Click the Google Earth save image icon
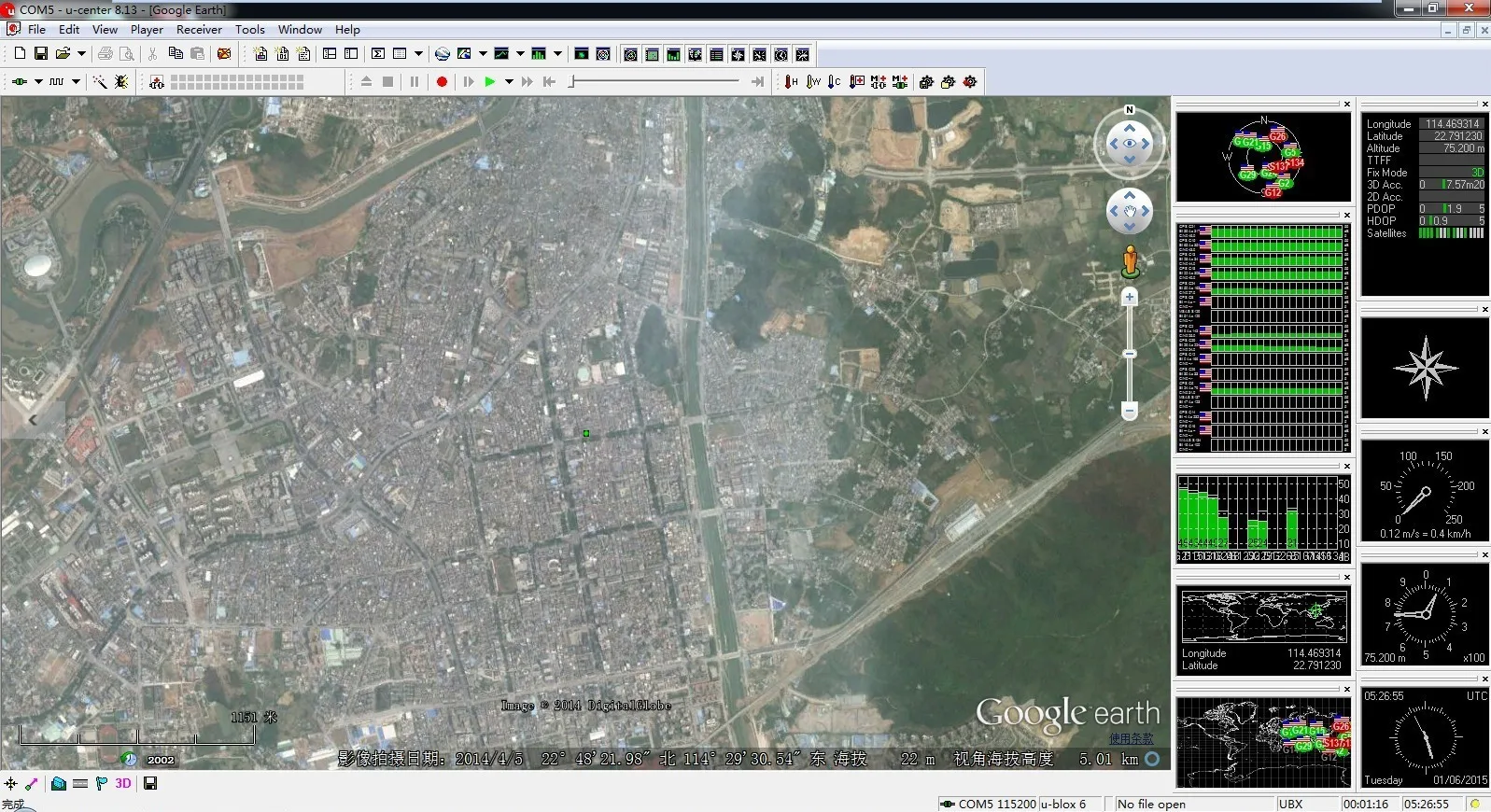Image resolution: width=1491 pixels, height=812 pixels. pos(150,784)
